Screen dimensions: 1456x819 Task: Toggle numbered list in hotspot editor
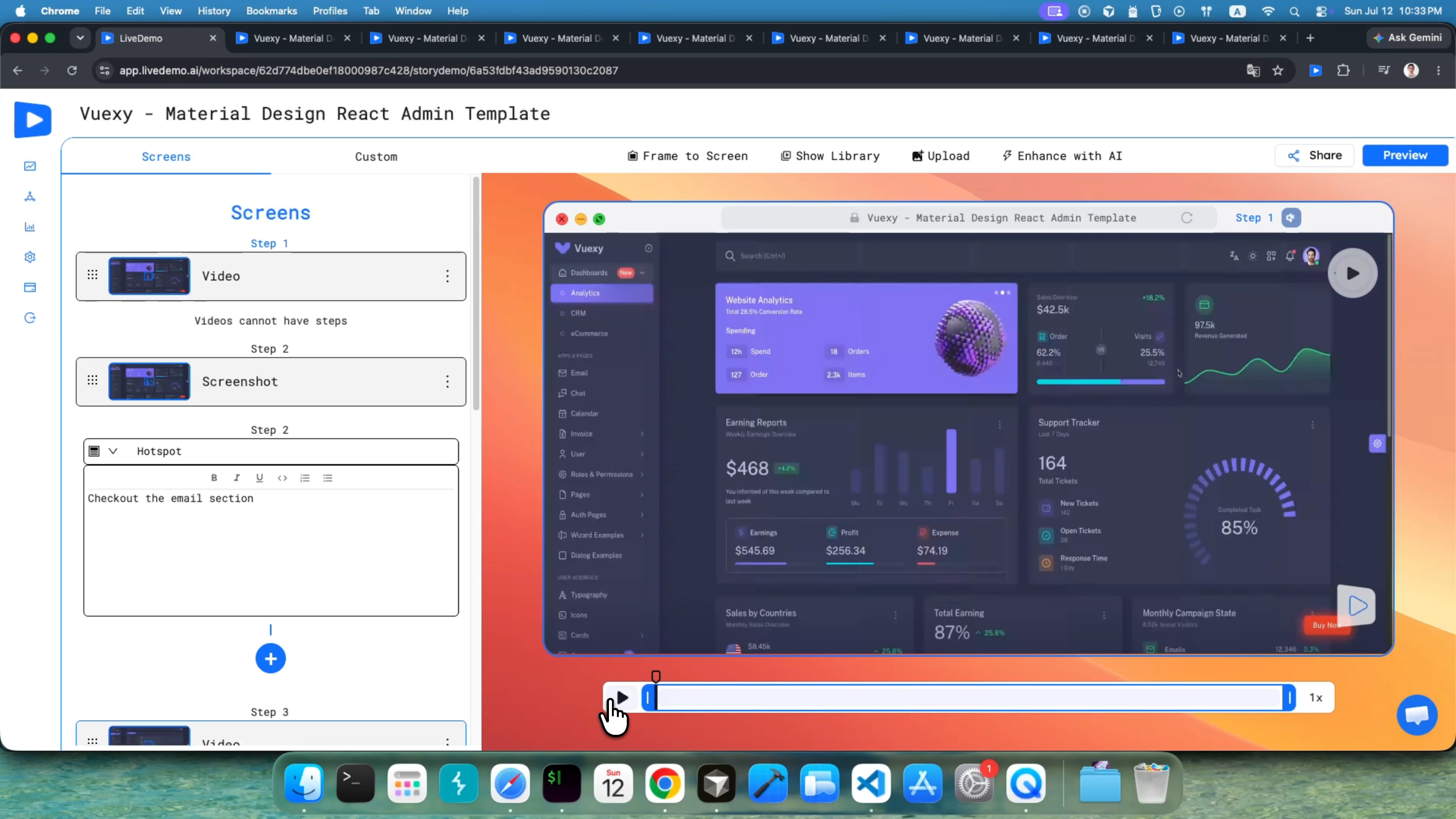coord(304,478)
